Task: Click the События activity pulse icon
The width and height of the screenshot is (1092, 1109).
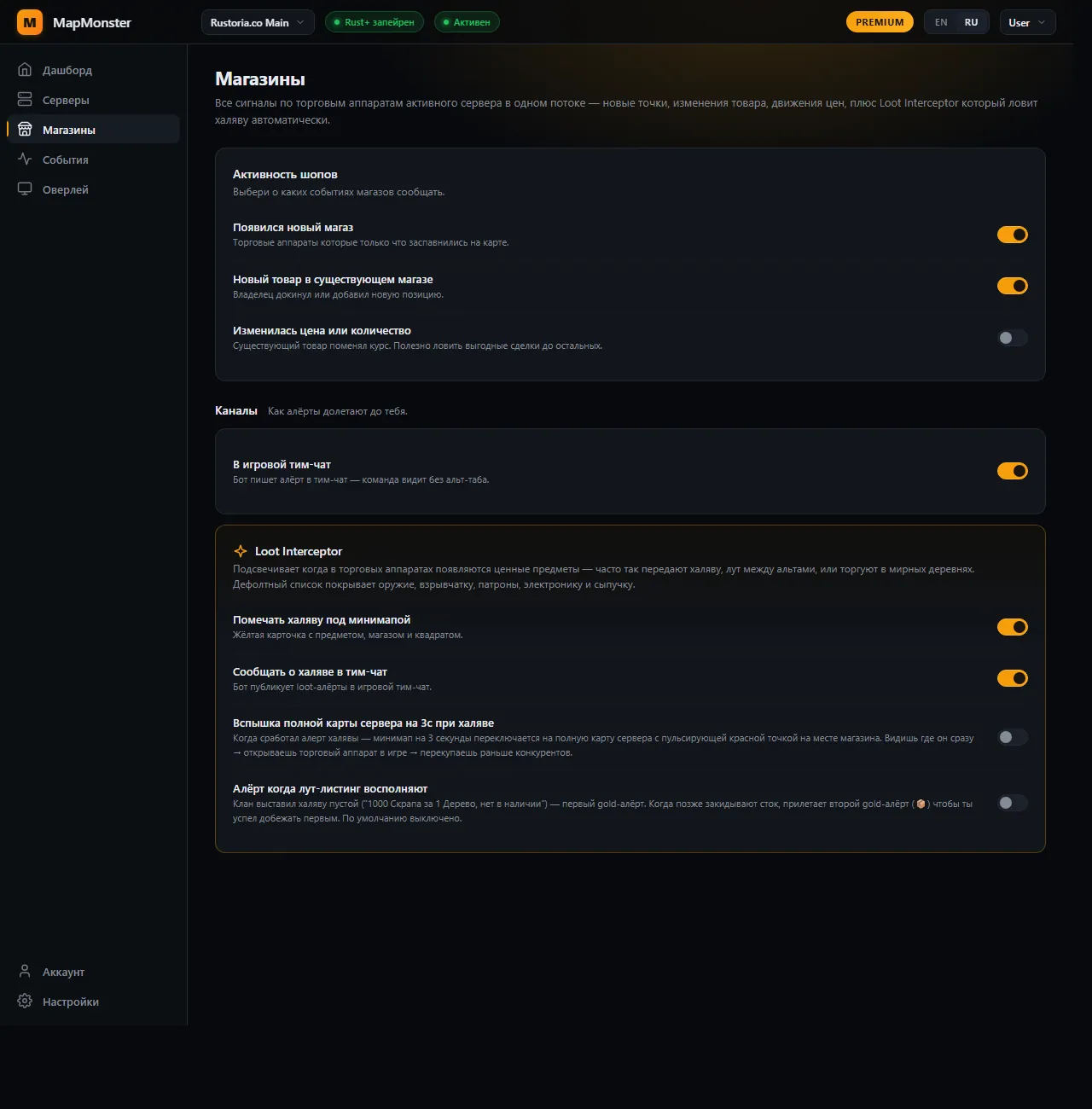Action: tap(25, 160)
